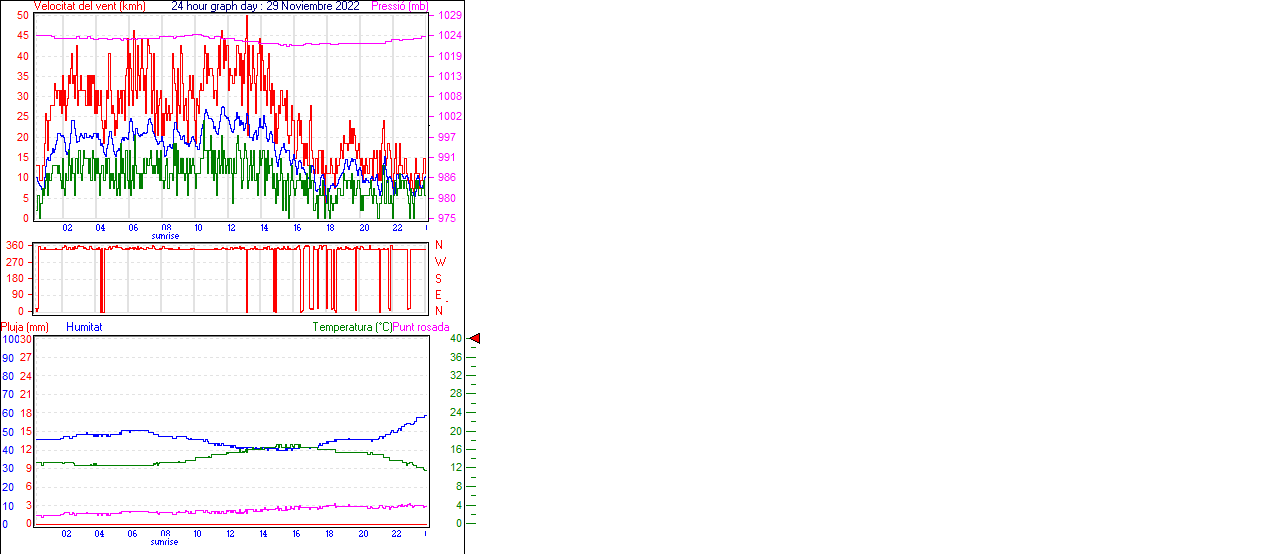Click the 'Humitat' legend label
Image resolution: width=1280 pixels, height=554 pixels.
84,327
